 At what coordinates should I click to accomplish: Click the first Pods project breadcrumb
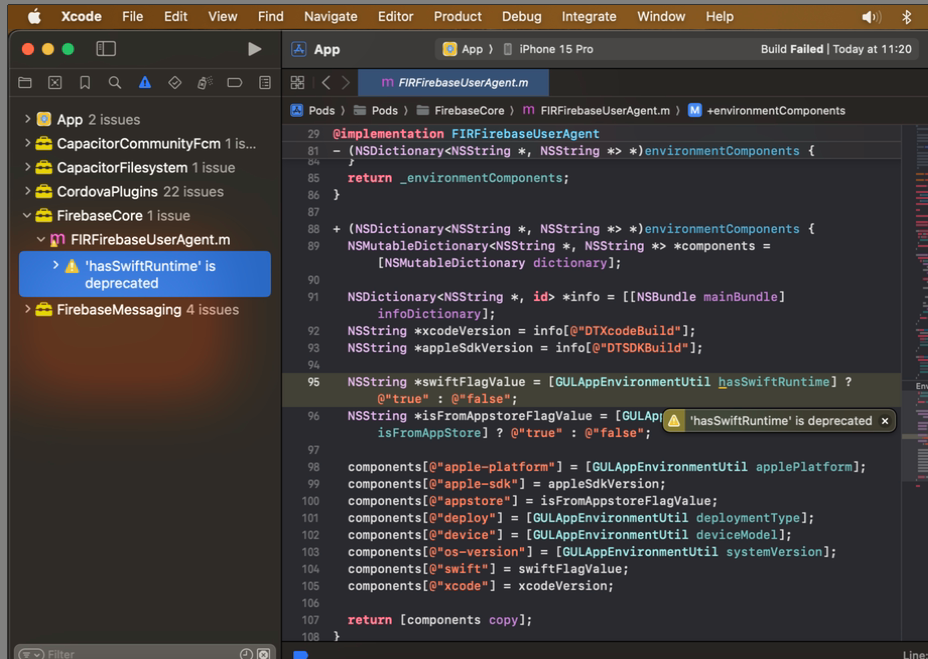click(312, 110)
